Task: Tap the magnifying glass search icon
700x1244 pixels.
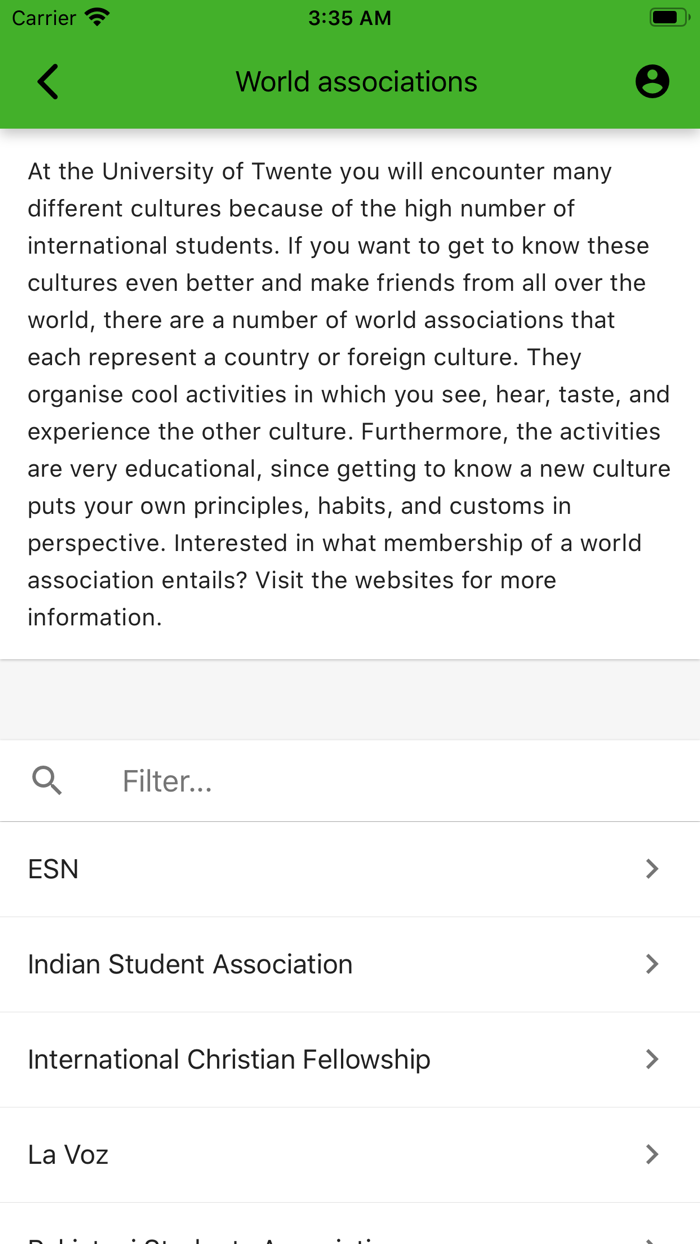Action: [x=47, y=780]
